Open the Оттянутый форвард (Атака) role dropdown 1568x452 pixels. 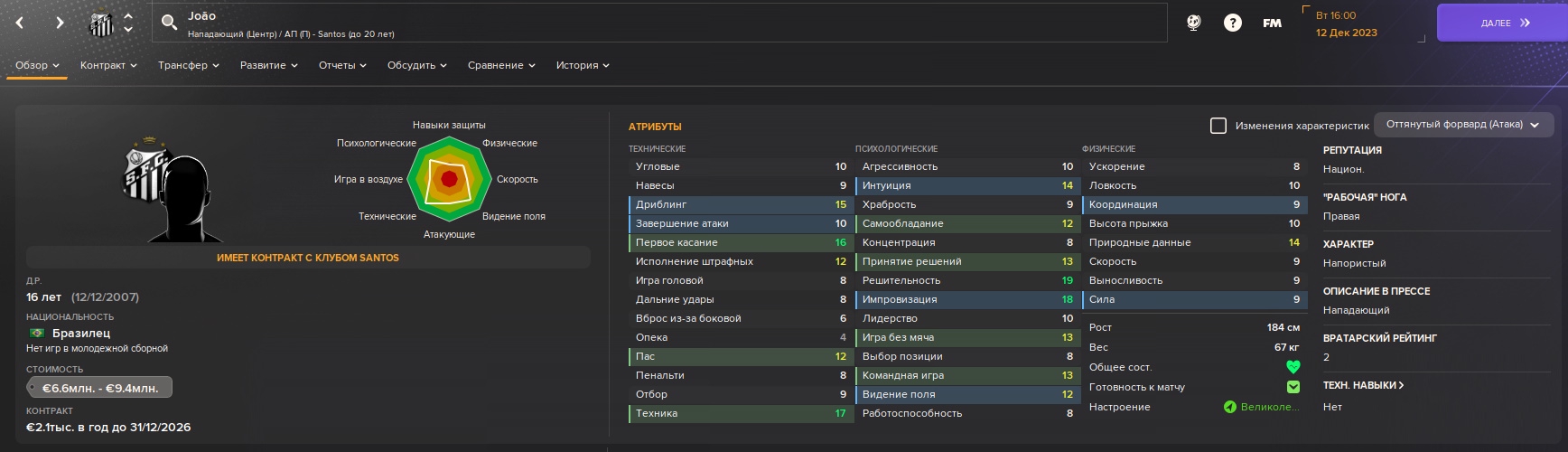pos(1463,125)
